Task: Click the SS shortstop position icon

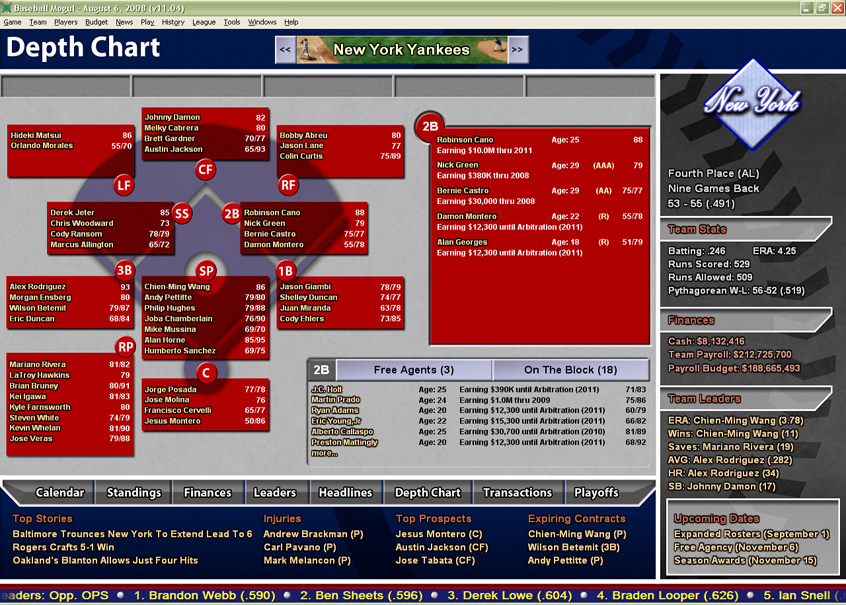Action: pyautogui.click(x=181, y=213)
